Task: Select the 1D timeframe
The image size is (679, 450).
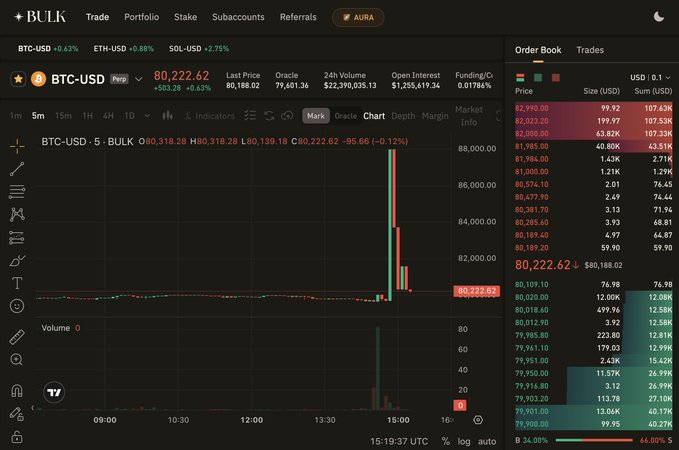Action: click(129, 116)
